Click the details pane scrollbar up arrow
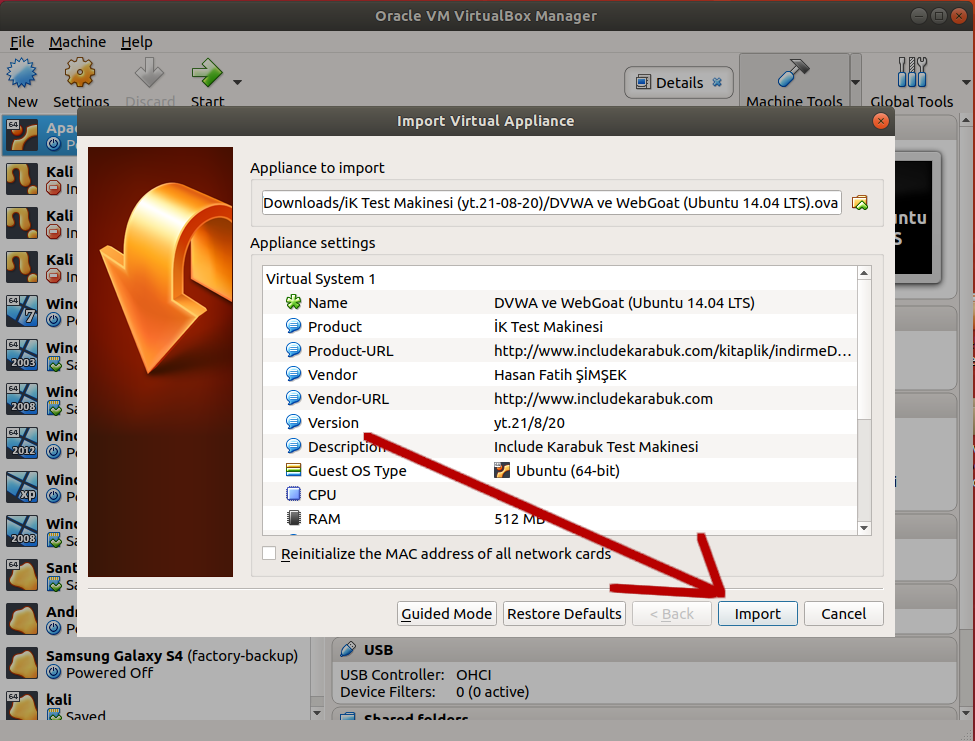The width and height of the screenshot is (975, 741). pos(966,119)
